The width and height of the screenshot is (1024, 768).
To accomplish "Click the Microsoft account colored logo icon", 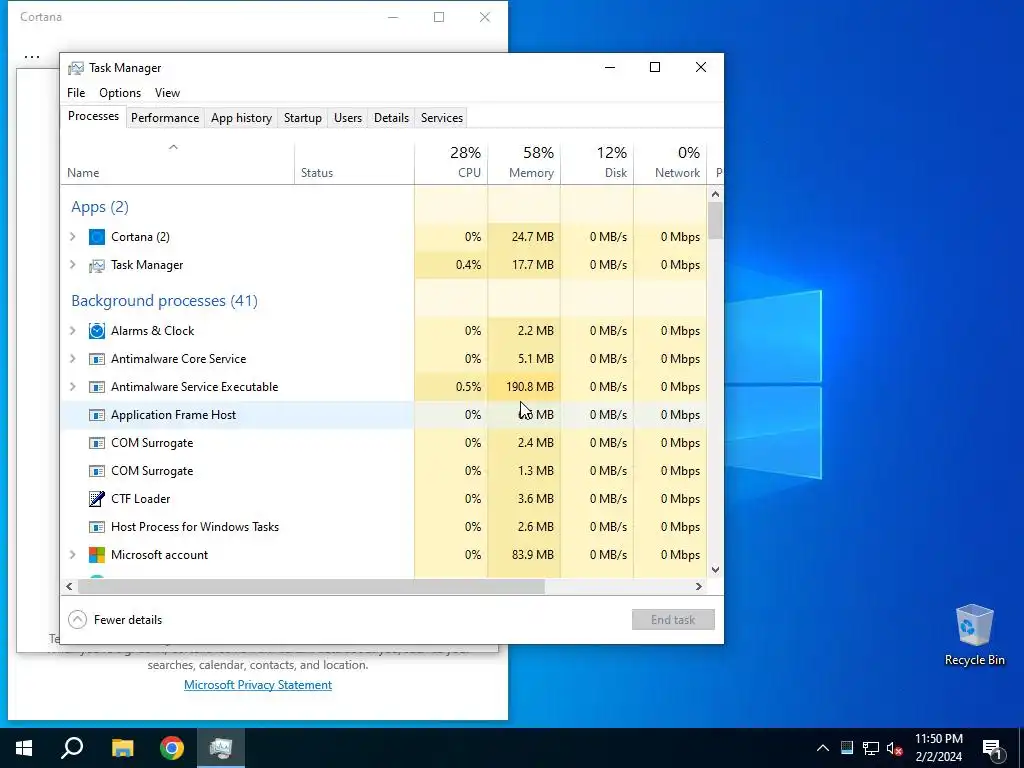I will click(x=97, y=555).
